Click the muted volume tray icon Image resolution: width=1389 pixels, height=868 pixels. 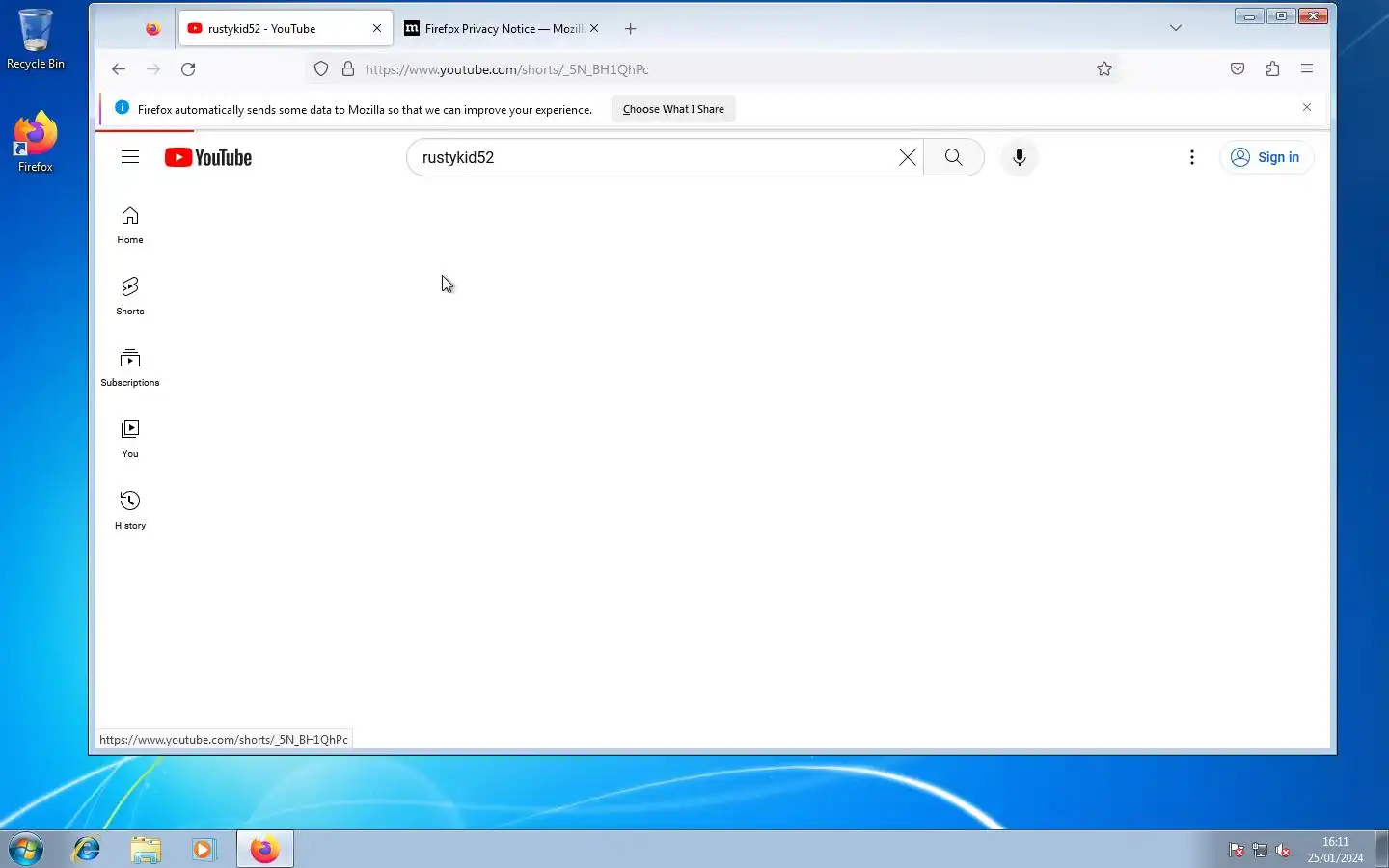1283,850
